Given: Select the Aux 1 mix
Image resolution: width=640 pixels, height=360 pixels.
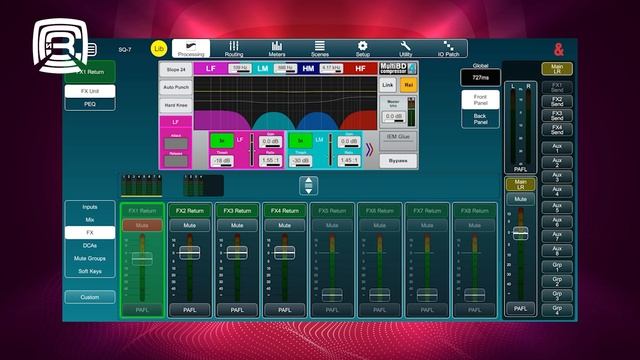Looking at the screenshot, I should pyautogui.click(x=557, y=148).
